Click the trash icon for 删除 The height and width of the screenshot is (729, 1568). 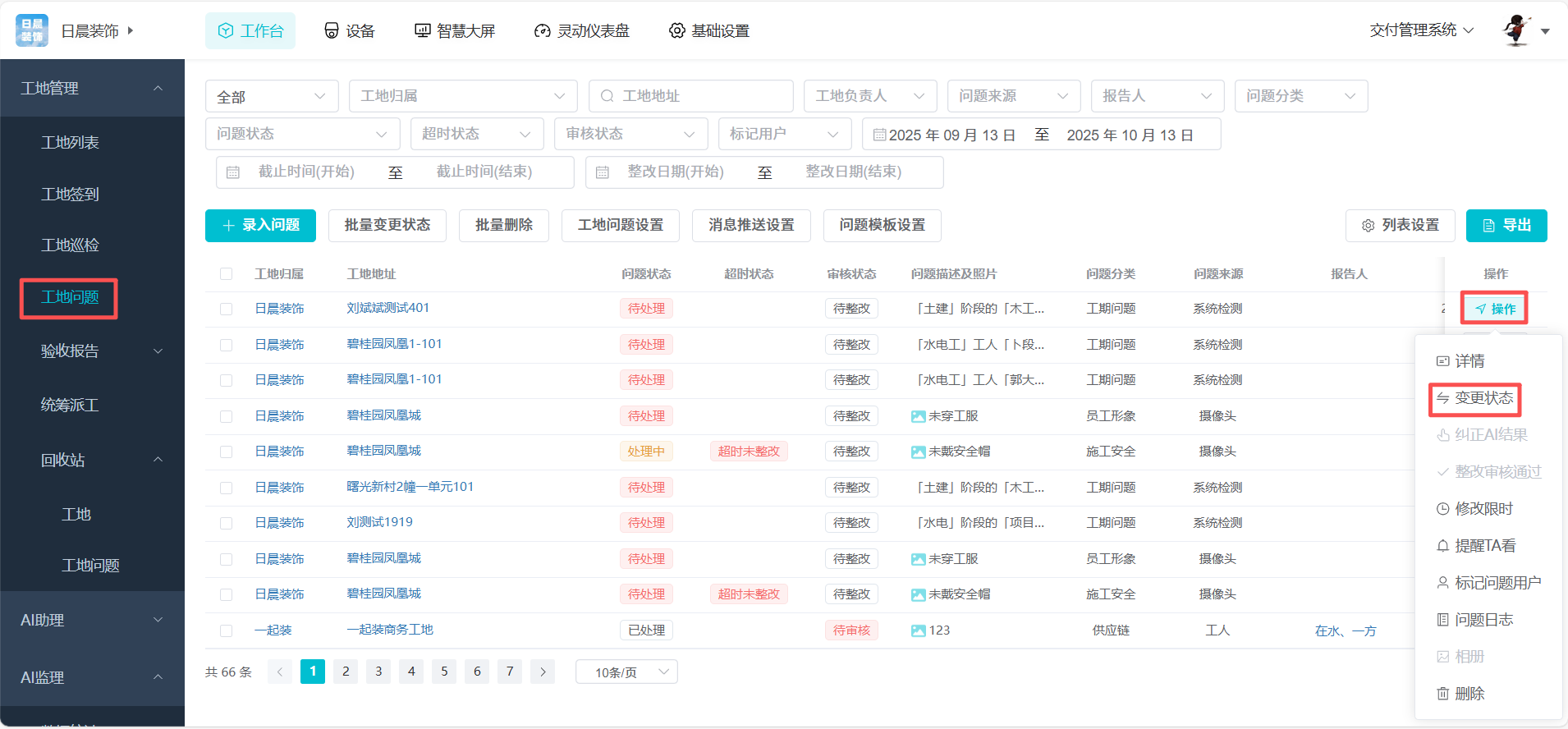click(1442, 694)
